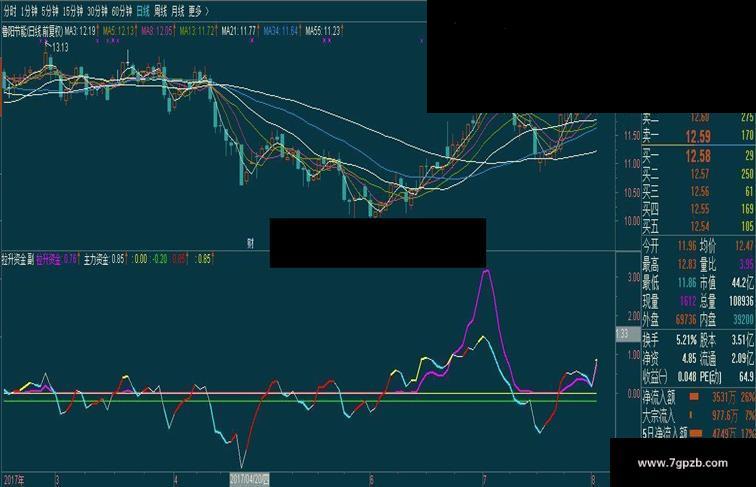Click the 卖一 12.59 ask row
Screen dimensions: 756x487
697,136
